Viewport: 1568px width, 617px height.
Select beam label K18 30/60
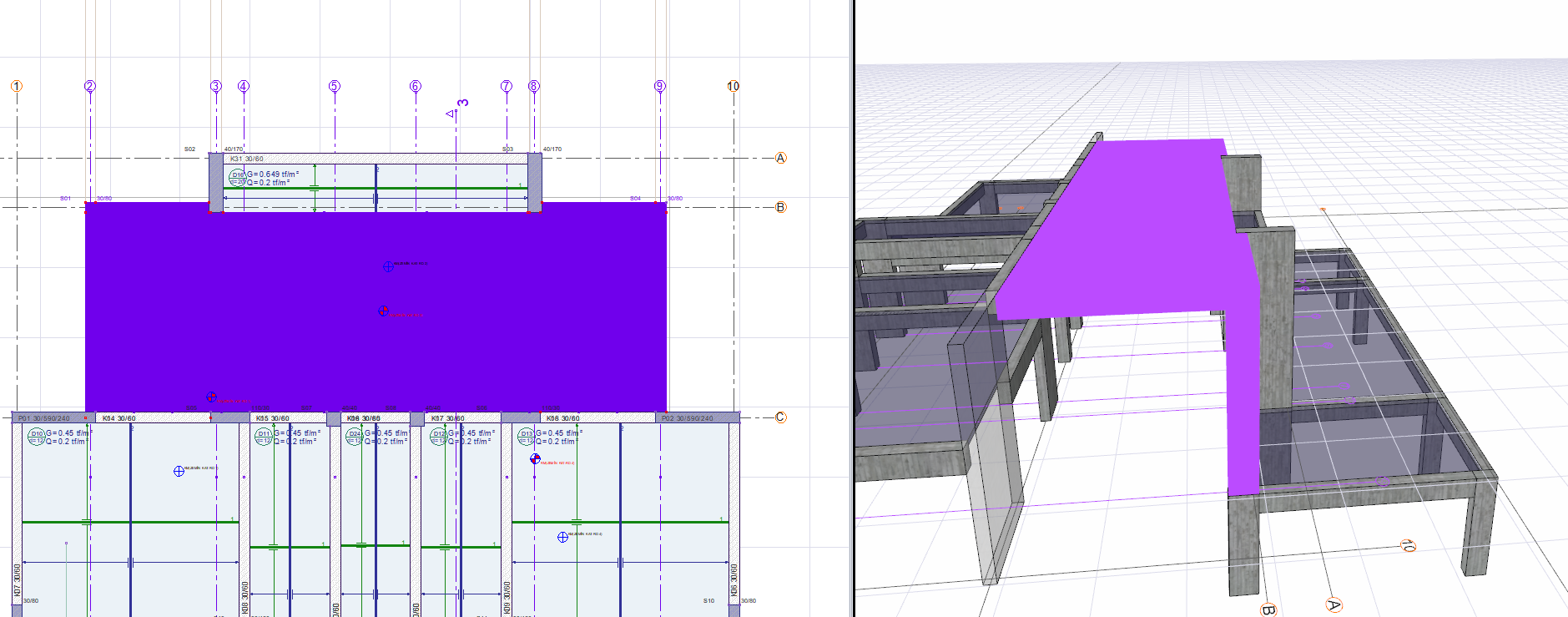[x=562, y=418]
